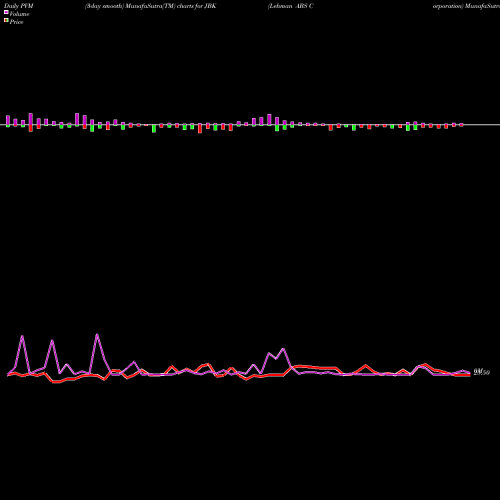Select the 'Volume' legend label
The width and height of the screenshot is (500, 500).
coord(19,14)
